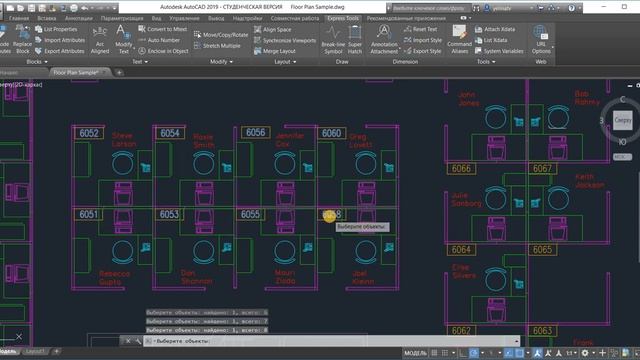Click the Help question mark icon
640x360 pixels.
tap(571, 8)
